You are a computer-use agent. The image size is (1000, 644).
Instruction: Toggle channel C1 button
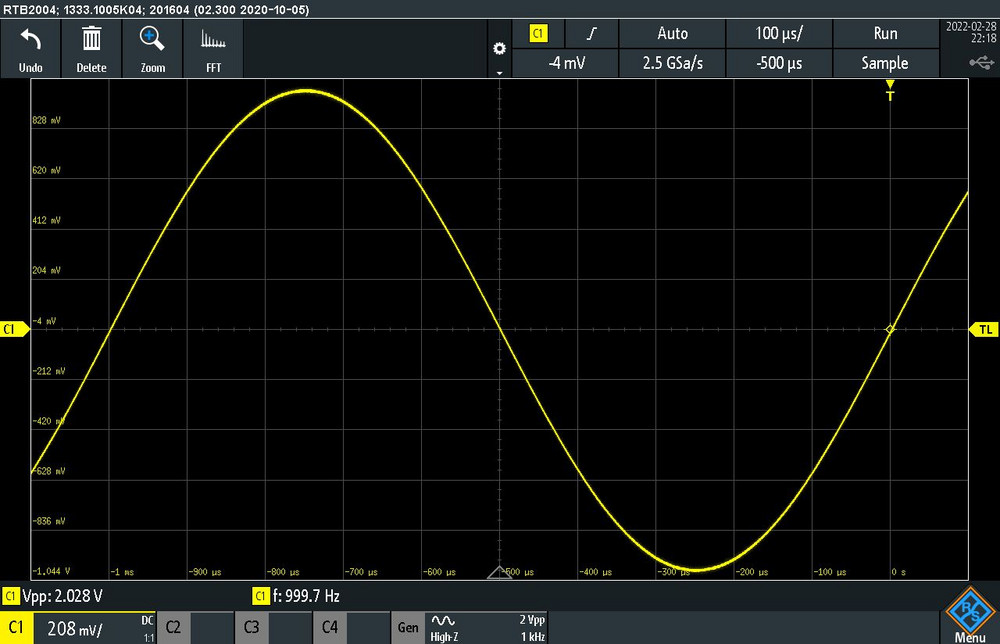click(x=16, y=627)
